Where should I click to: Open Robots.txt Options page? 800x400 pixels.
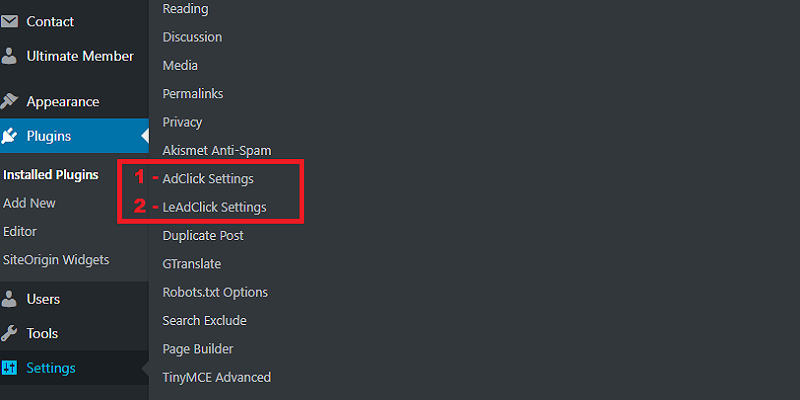tap(215, 293)
